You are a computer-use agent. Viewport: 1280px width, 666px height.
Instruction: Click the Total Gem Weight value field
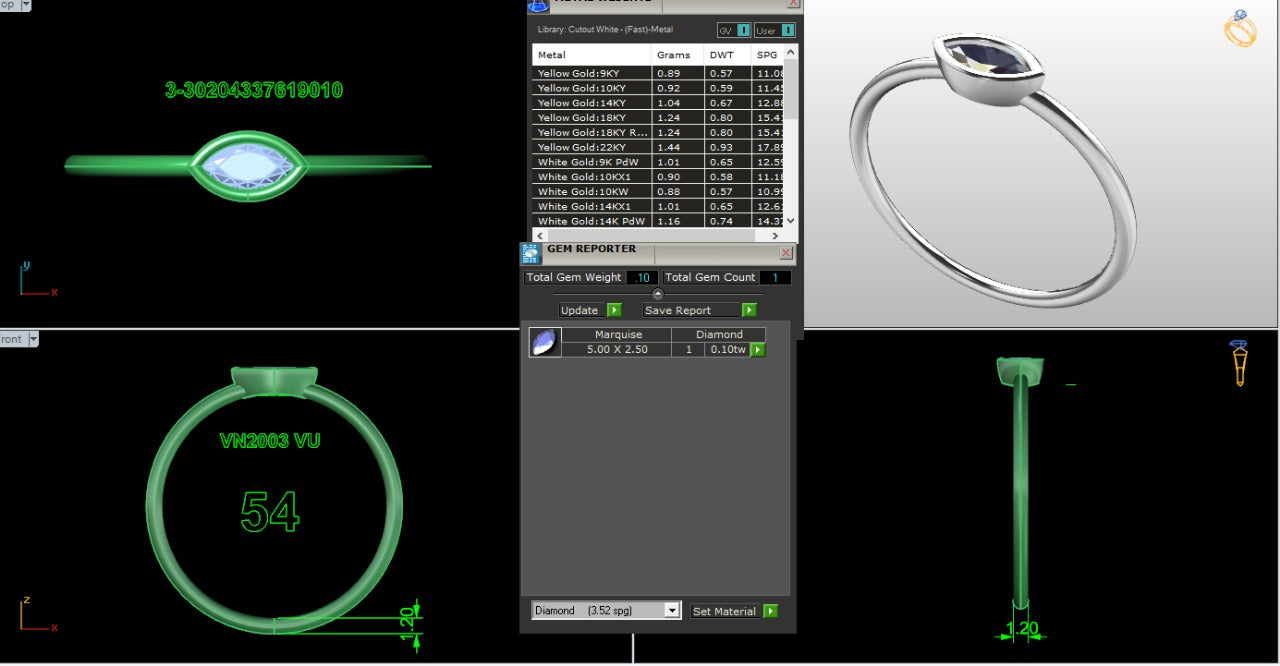pos(642,278)
